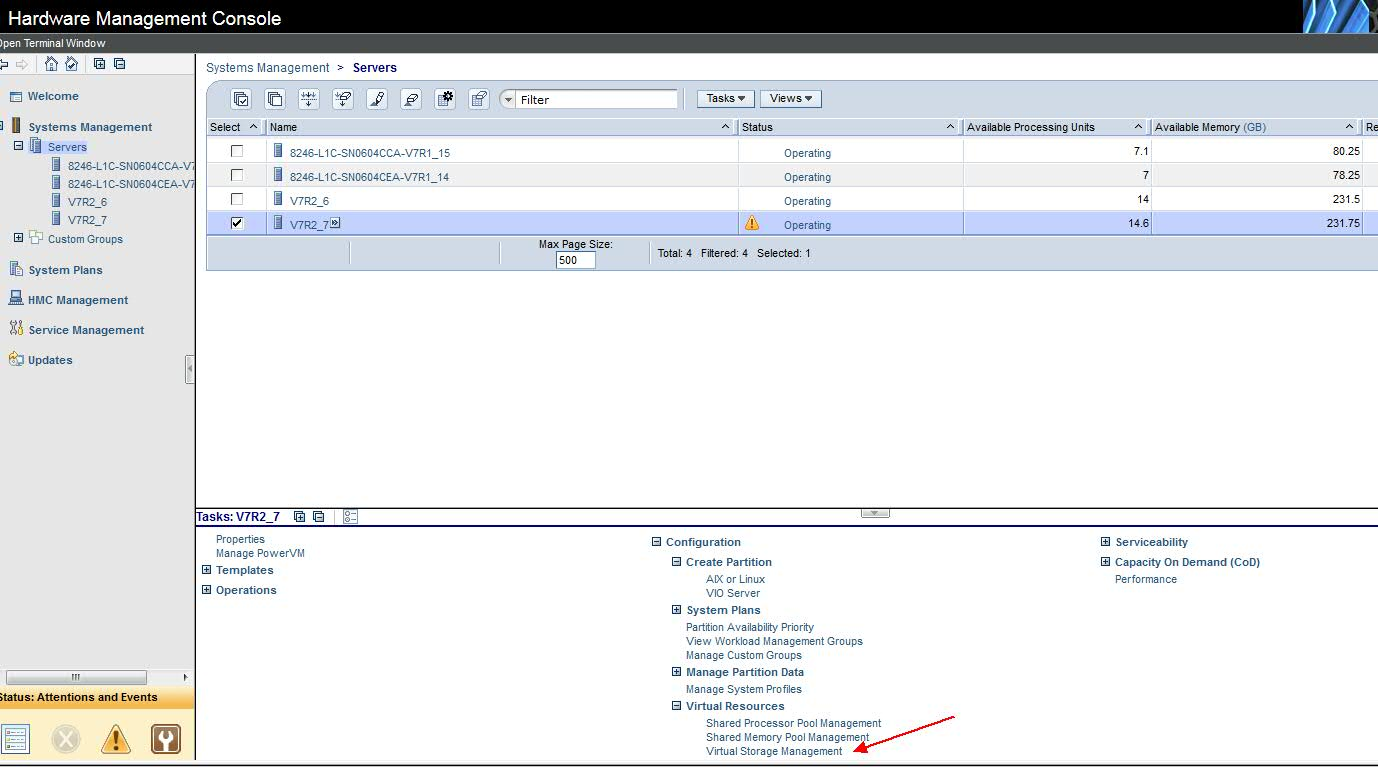The height and width of the screenshot is (767, 1378).
Task: Click the Serviceable Events wrench icon
Action: click(x=166, y=740)
